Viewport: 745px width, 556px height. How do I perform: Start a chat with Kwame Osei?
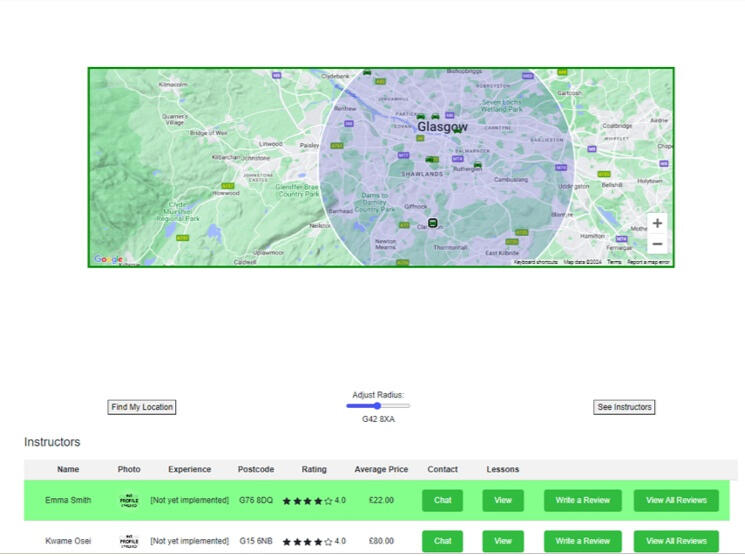point(442,541)
